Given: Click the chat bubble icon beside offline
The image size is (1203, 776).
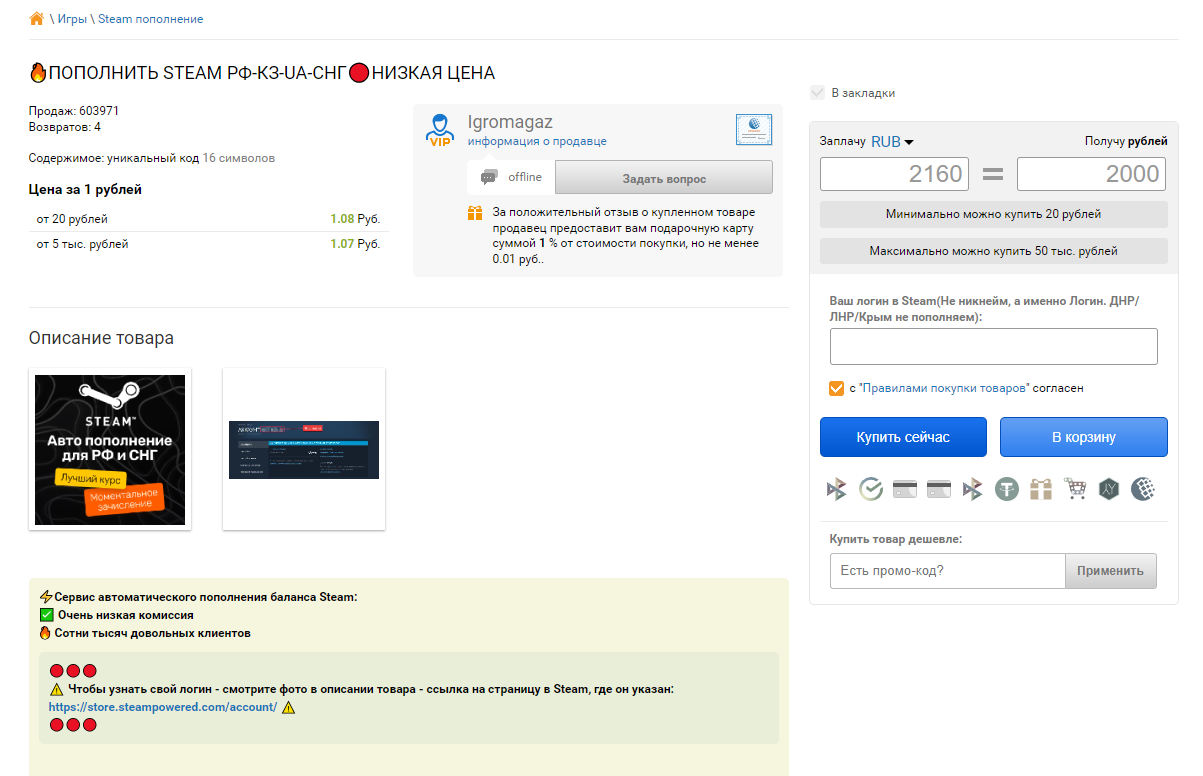Looking at the screenshot, I should coord(489,177).
